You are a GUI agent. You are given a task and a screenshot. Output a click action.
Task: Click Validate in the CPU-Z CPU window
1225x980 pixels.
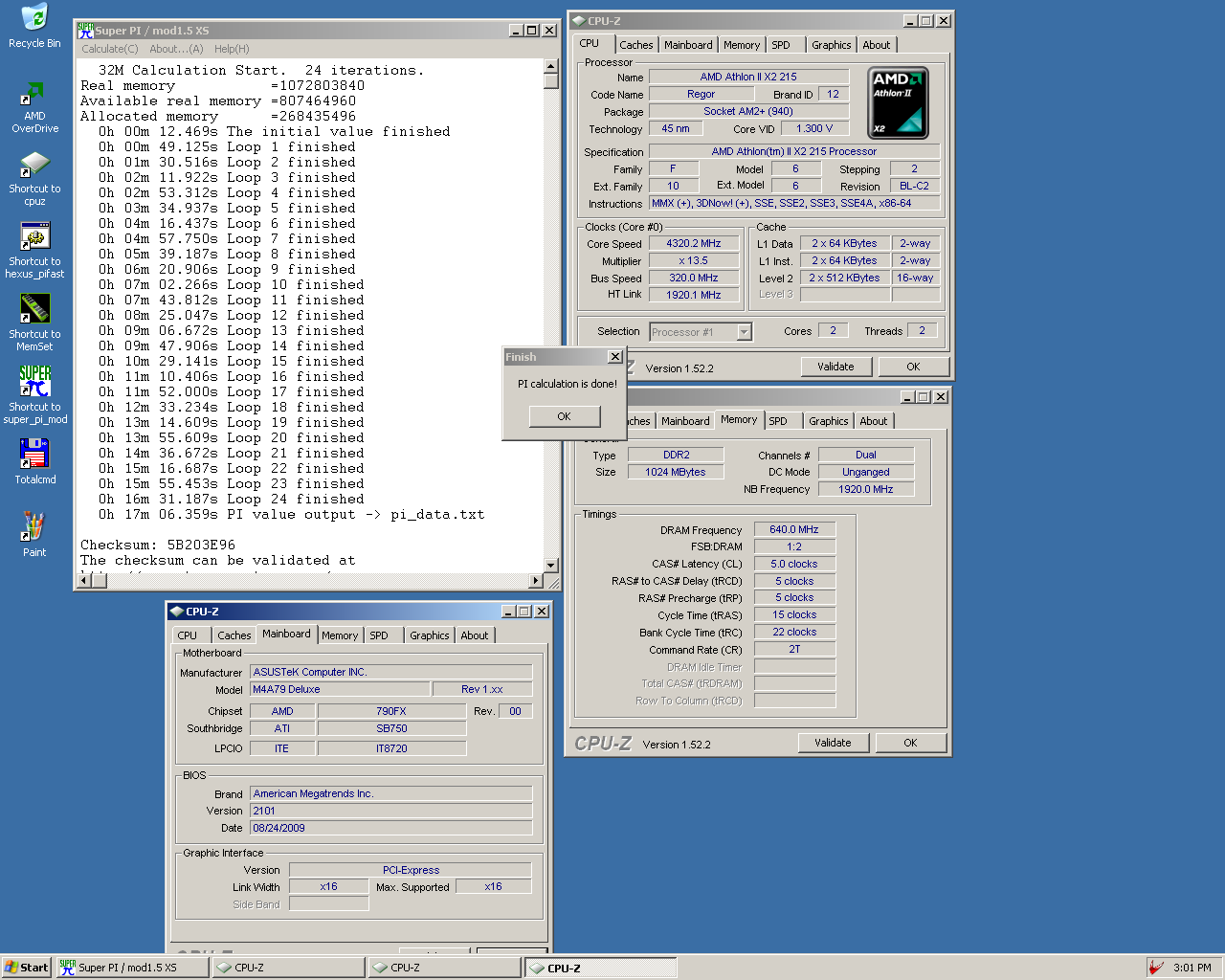[x=835, y=367]
